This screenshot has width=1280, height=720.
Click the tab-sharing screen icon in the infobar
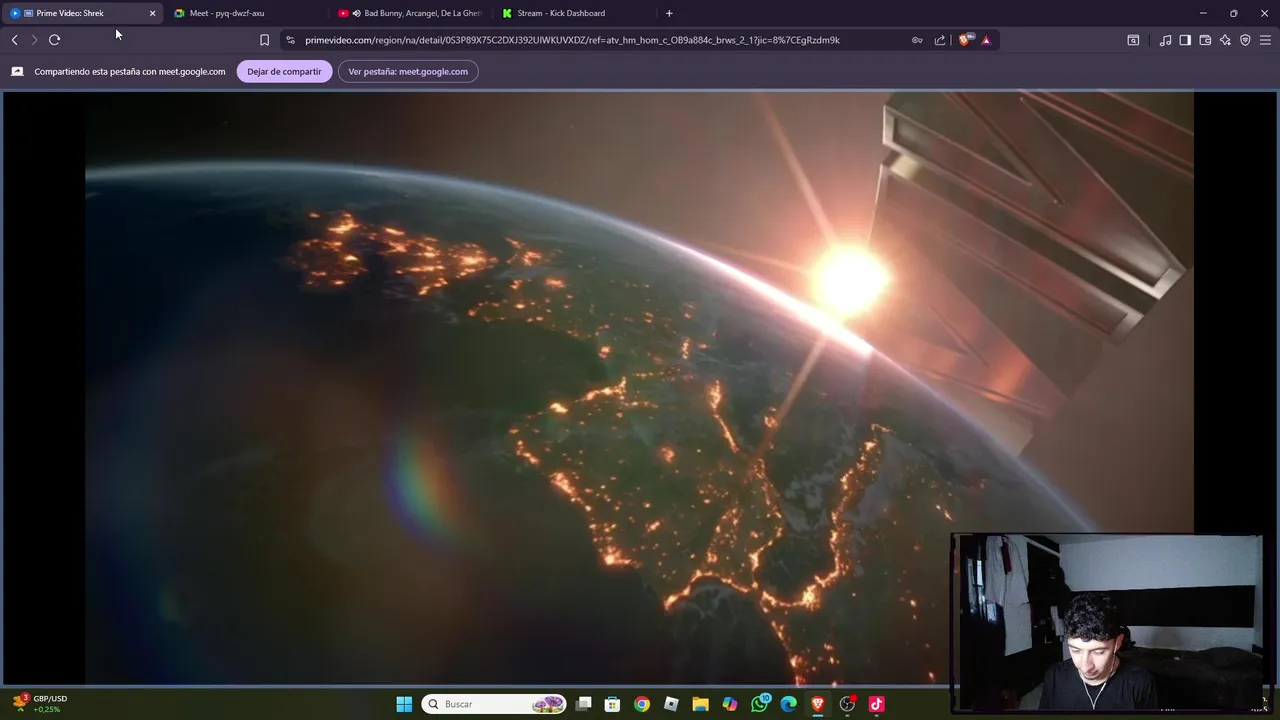[x=17, y=71]
